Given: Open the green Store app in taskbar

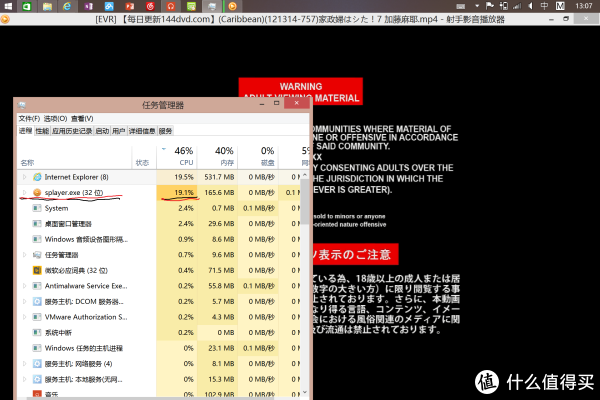Looking at the screenshot, I should pos(27,6).
